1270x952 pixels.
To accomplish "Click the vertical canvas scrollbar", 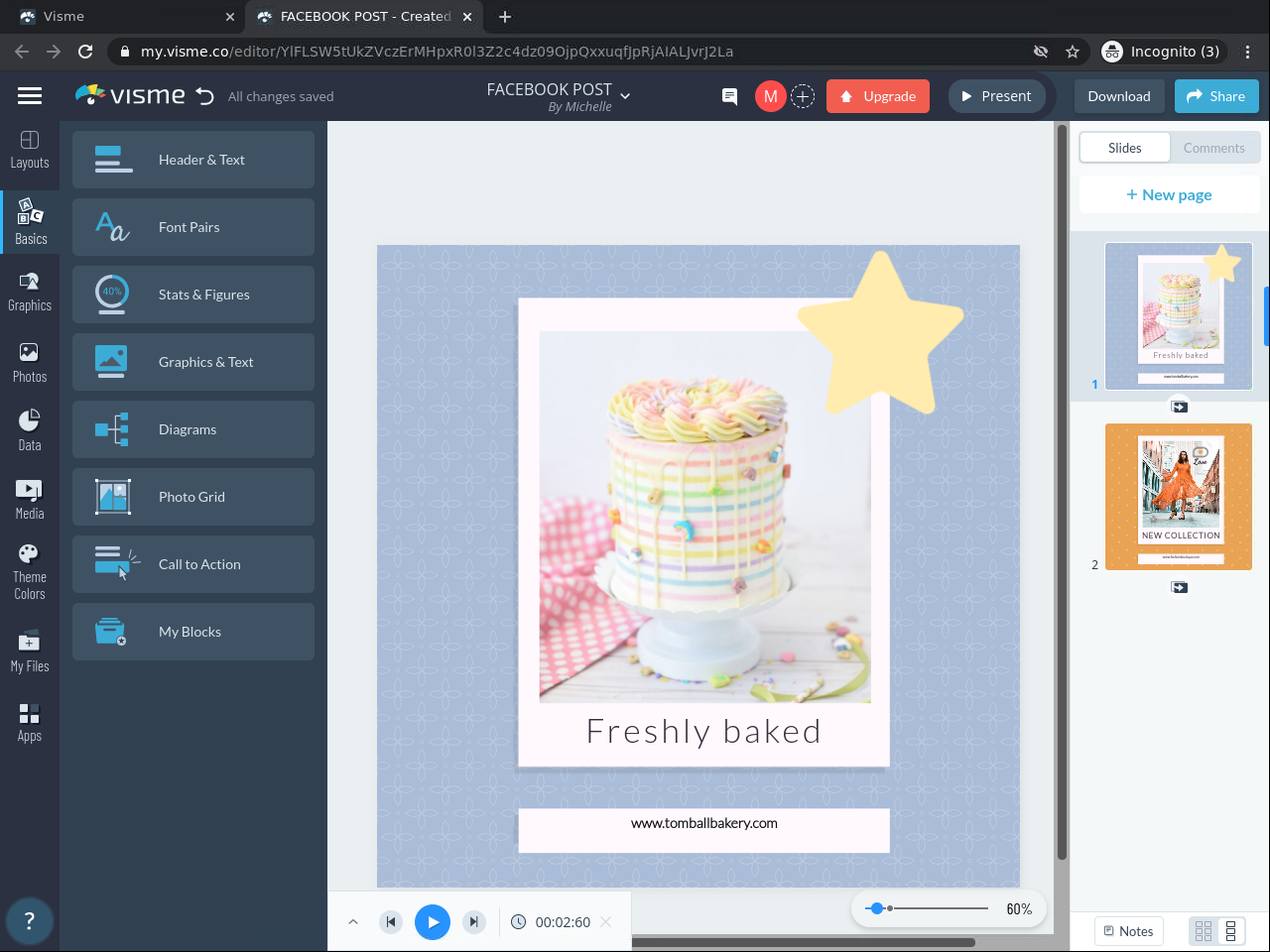I will pyautogui.click(x=1062, y=494).
